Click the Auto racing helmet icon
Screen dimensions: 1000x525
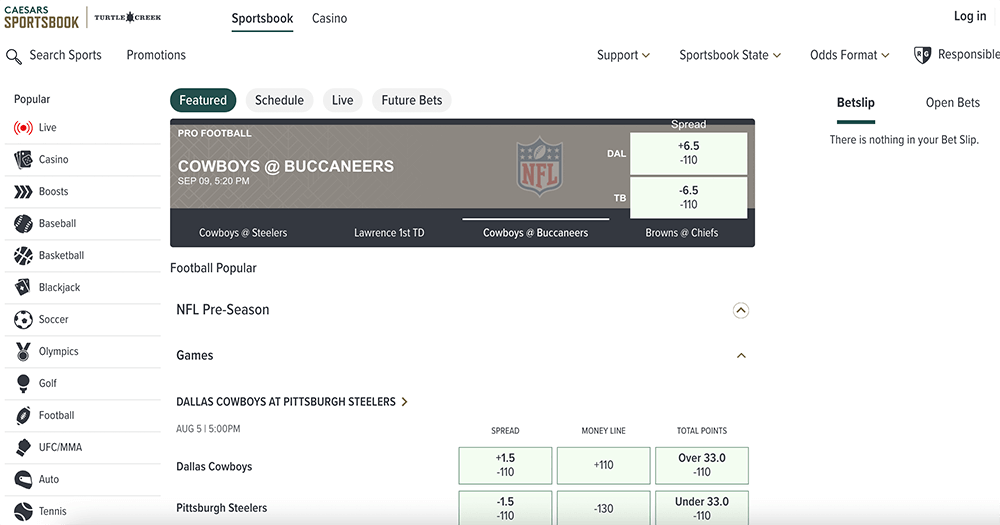[x=23, y=479]
